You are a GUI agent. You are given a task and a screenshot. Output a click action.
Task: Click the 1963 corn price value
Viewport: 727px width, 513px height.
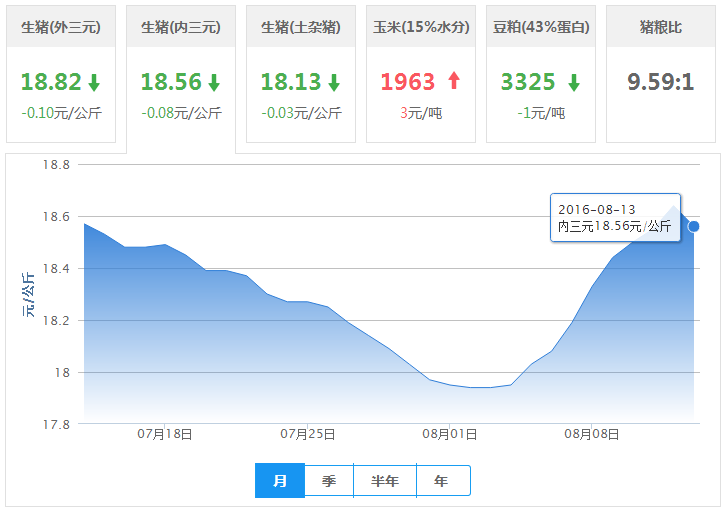click(x=407, y=82)
